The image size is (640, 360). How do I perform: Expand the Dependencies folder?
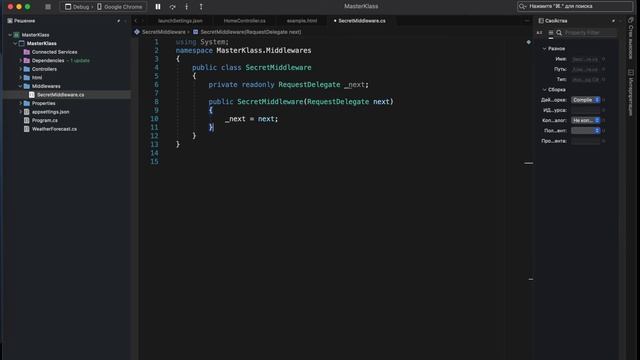pos(20,60)
